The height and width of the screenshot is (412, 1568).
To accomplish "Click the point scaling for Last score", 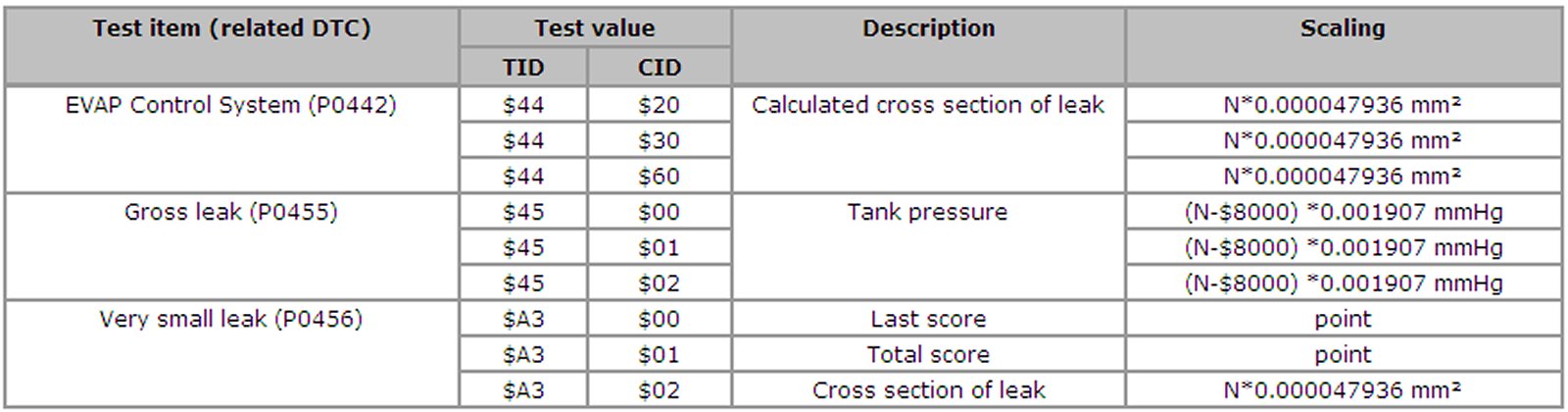I will (x=1343, y=319).
